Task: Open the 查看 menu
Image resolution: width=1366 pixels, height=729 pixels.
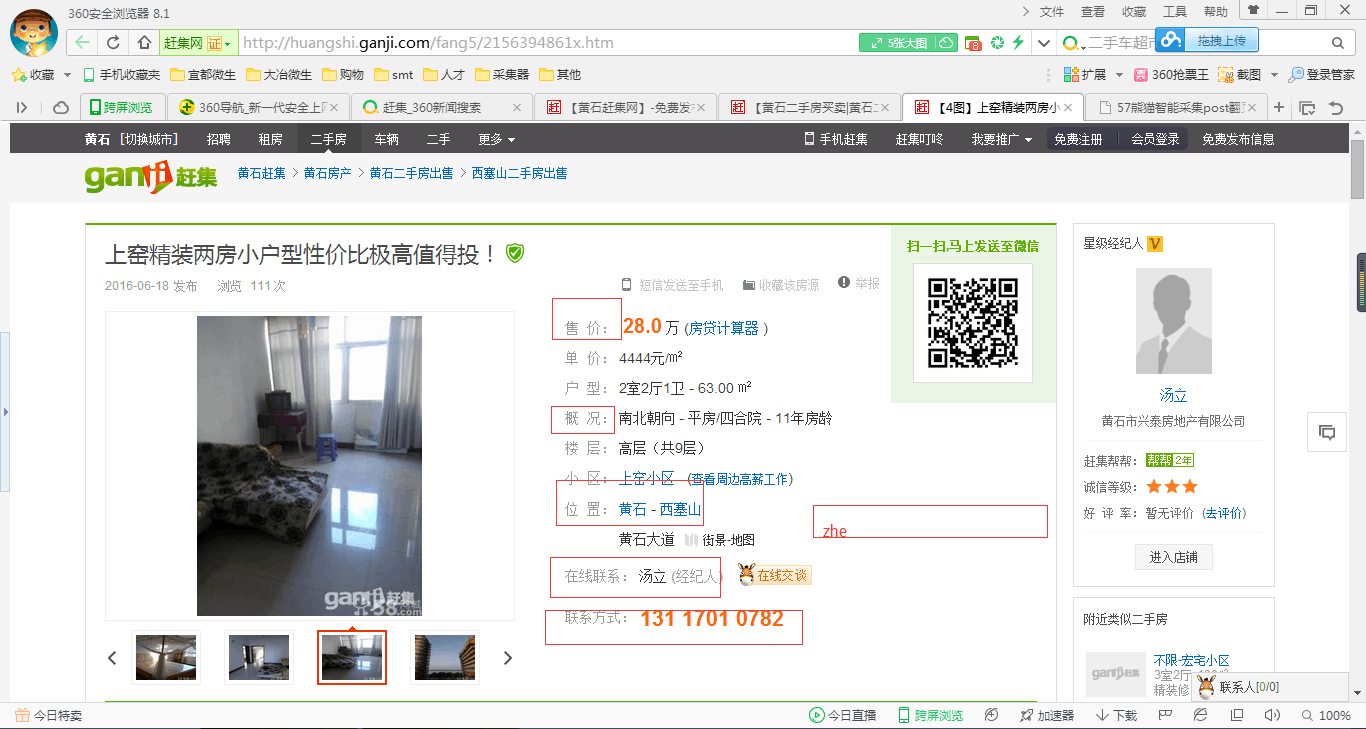Action: tap(1093, 12)
